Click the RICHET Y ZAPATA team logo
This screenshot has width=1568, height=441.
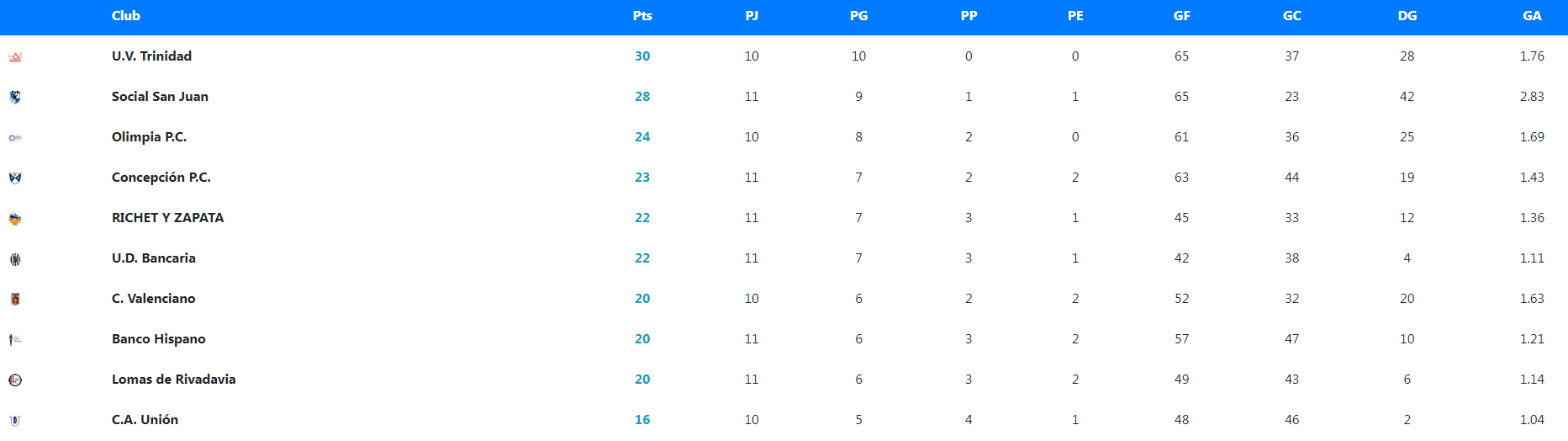15,219
